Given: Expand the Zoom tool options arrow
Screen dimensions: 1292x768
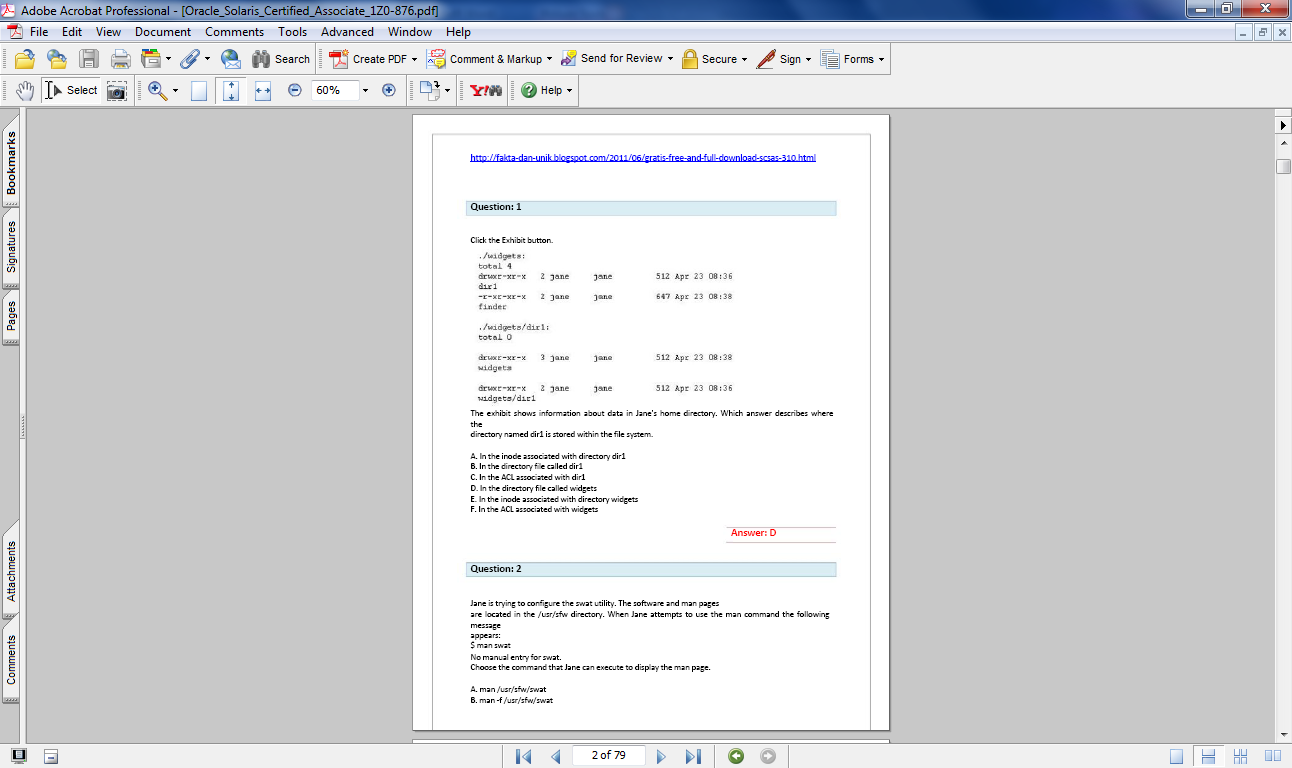Looking at the screenshot, I should 176,90.
